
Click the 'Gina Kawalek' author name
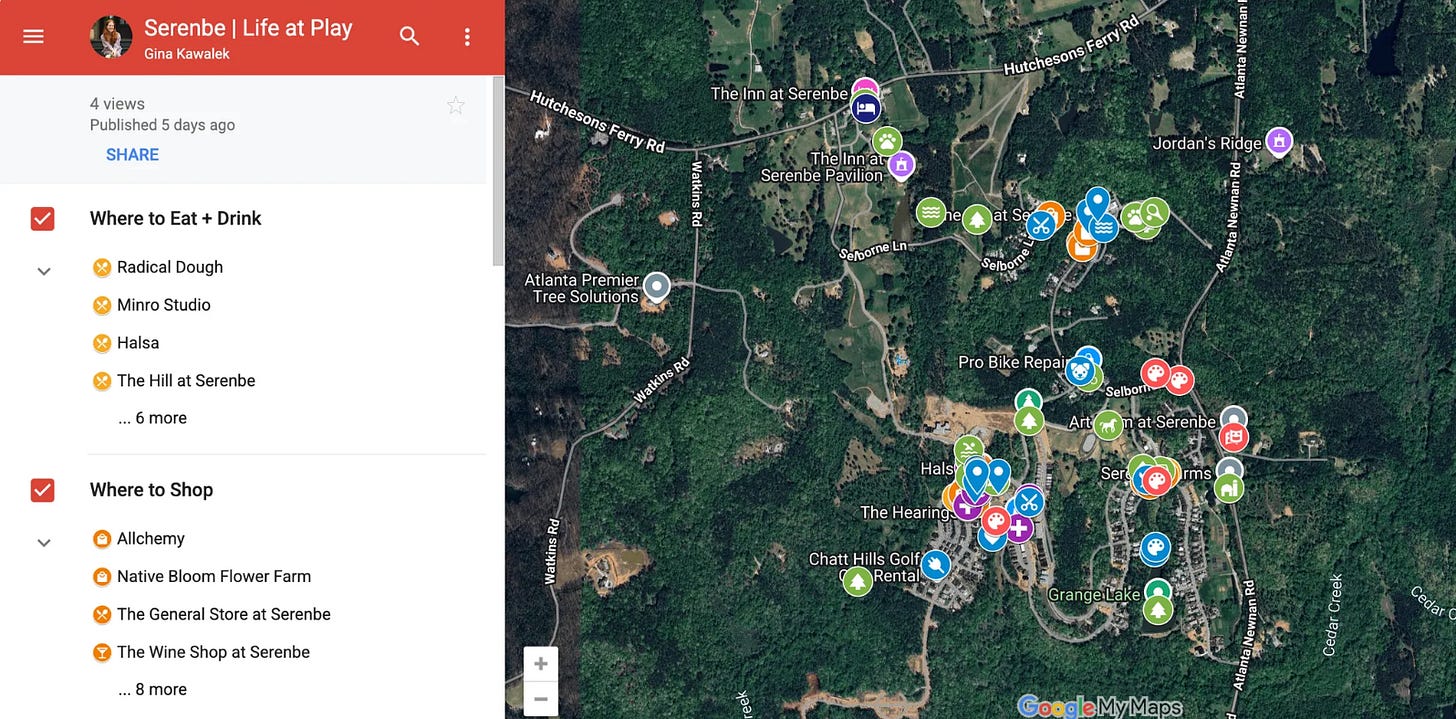coord(187,54)
